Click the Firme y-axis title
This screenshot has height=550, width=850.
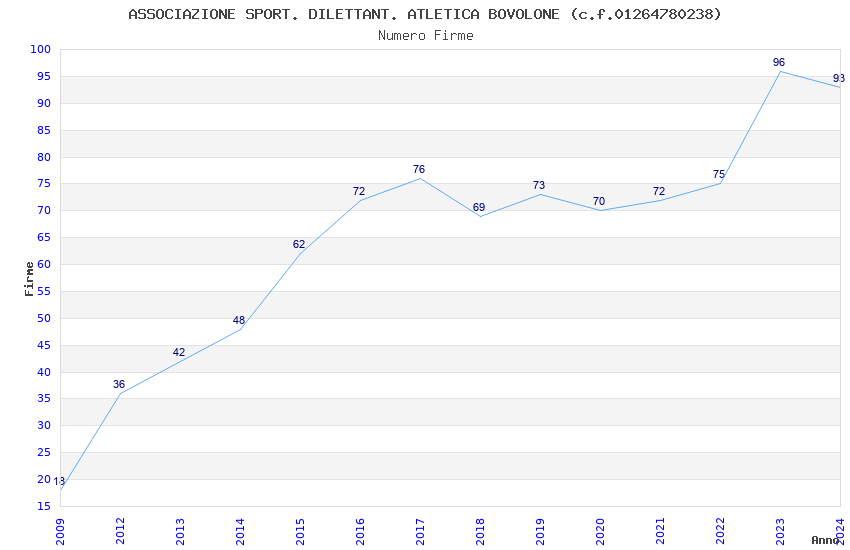pos(29,279)
